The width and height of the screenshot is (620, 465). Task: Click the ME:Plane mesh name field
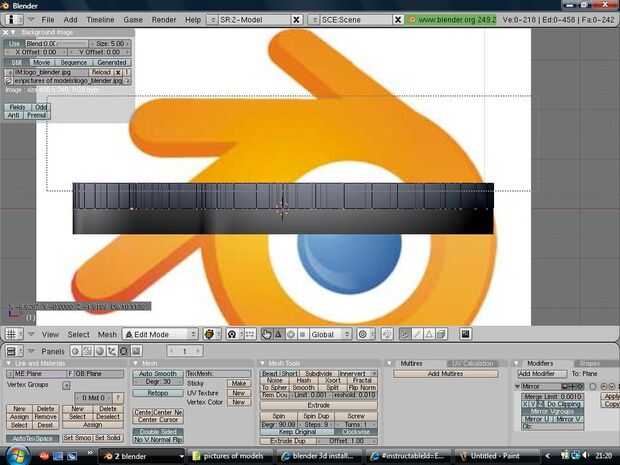40,373
